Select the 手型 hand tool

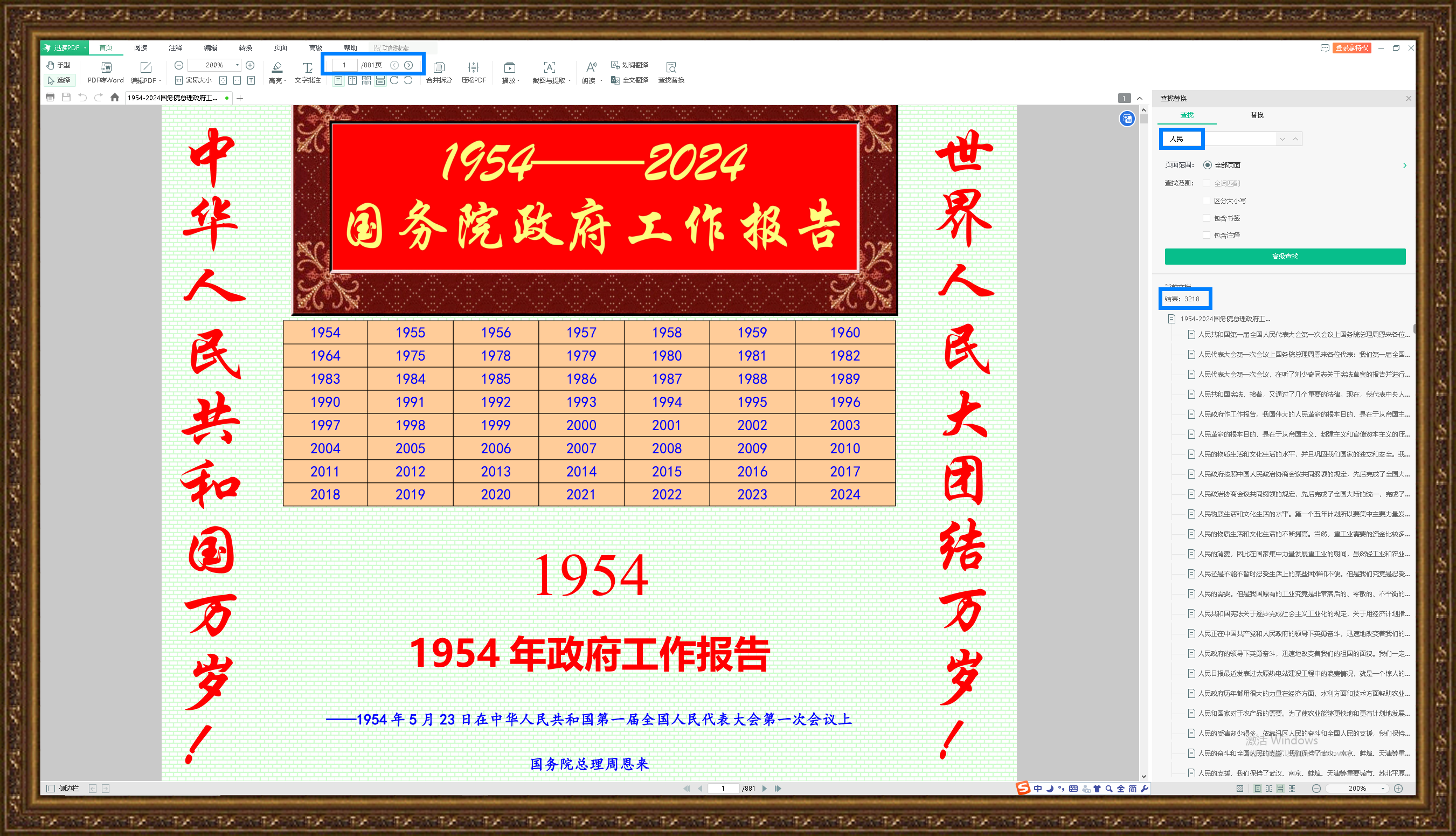[59, 65]
